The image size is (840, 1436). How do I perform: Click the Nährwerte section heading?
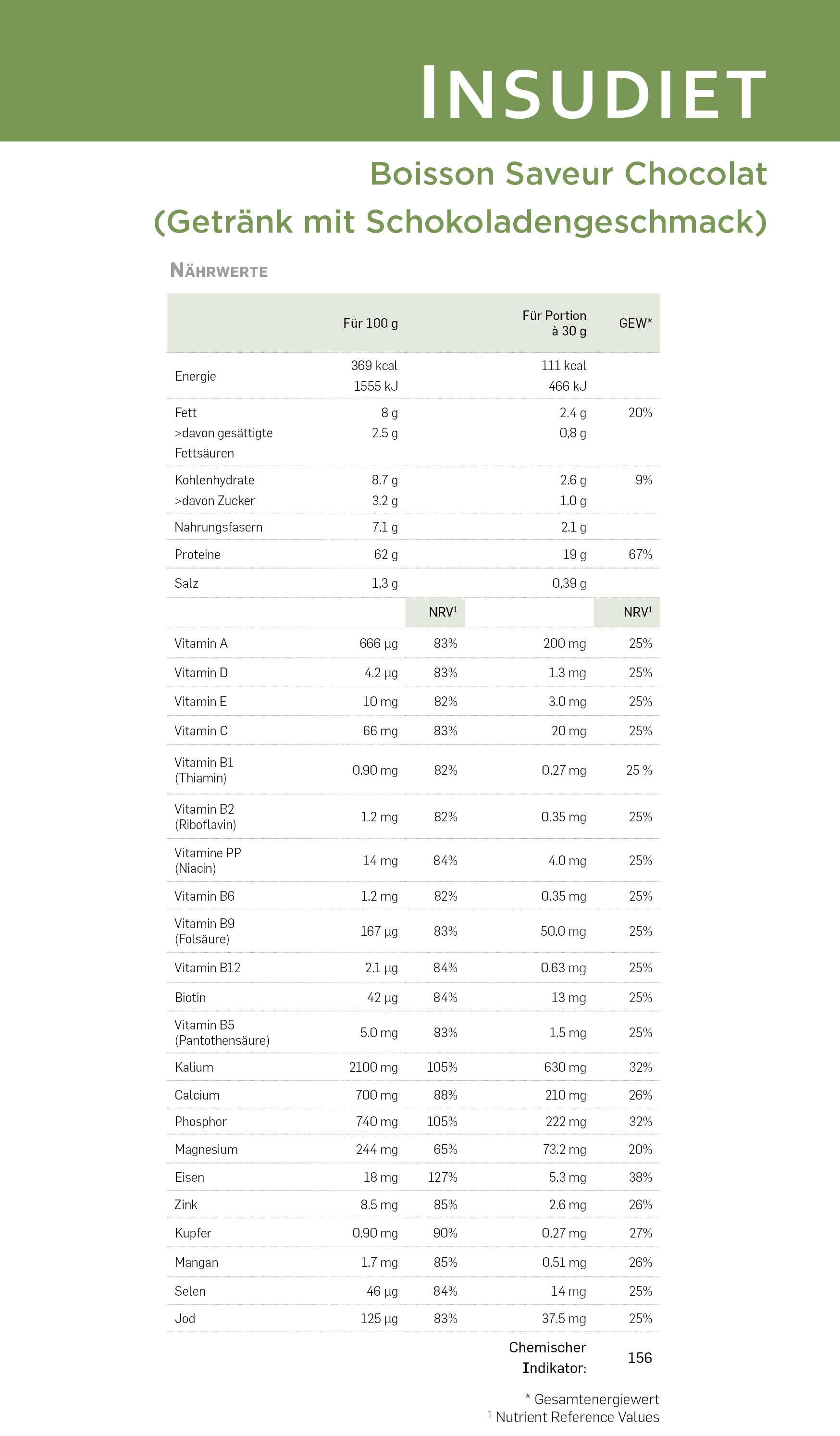[219, 270]
